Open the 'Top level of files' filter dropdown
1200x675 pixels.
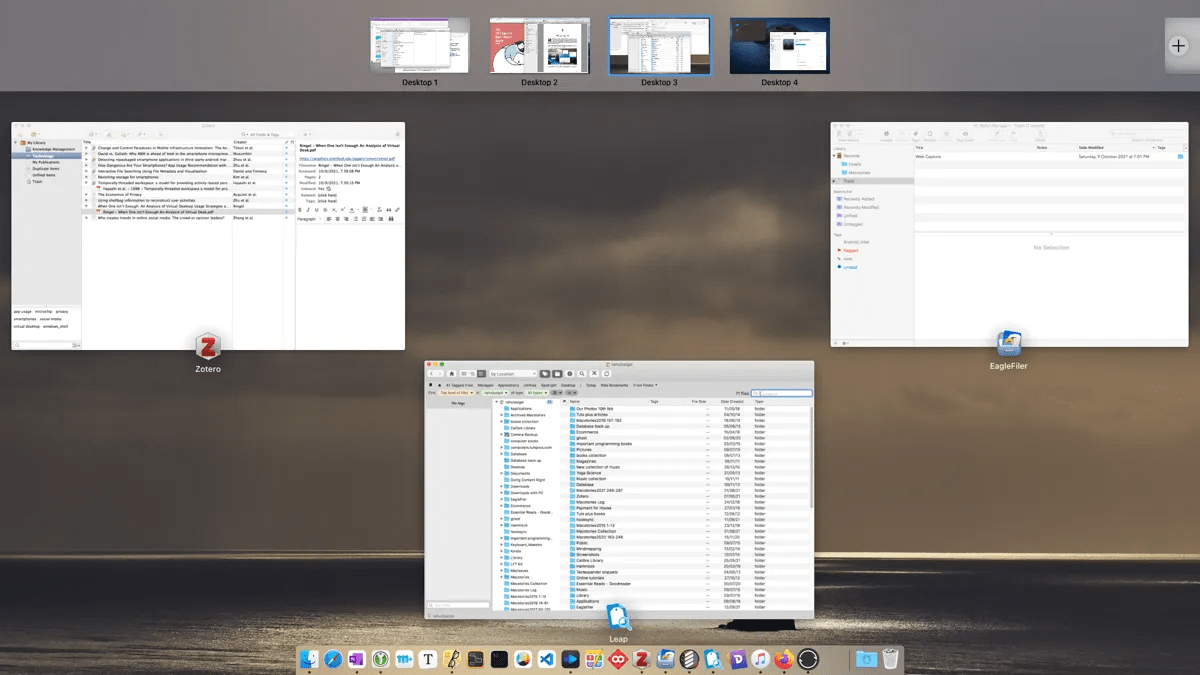(x=456, y=393)
